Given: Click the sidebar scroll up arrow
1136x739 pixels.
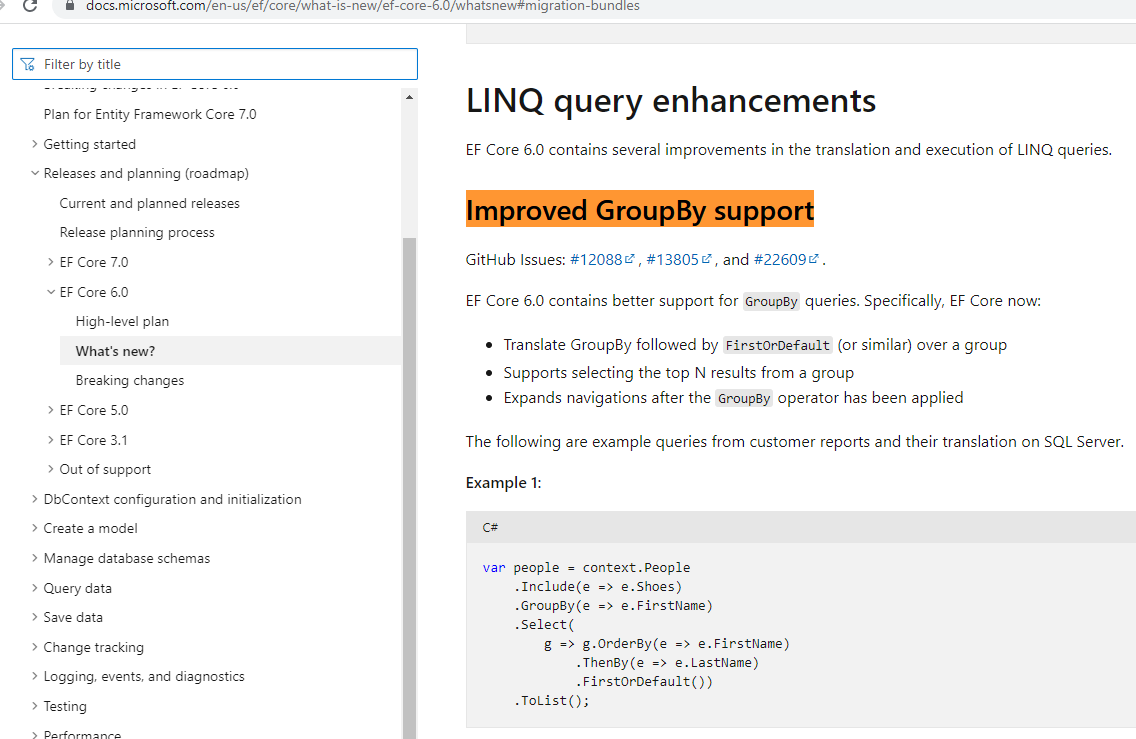Looking at the screenshot, I should tap(409, 97).
